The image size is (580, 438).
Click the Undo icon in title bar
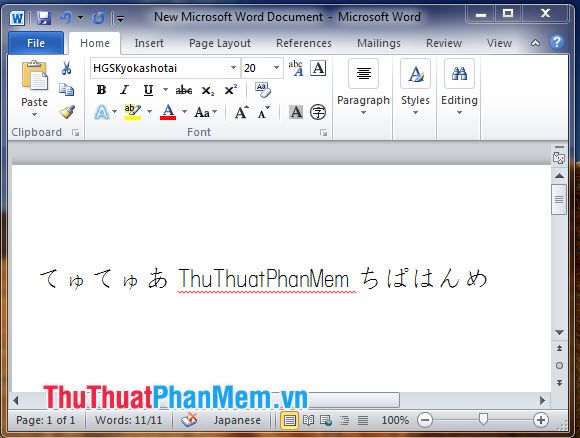[66, 17]
